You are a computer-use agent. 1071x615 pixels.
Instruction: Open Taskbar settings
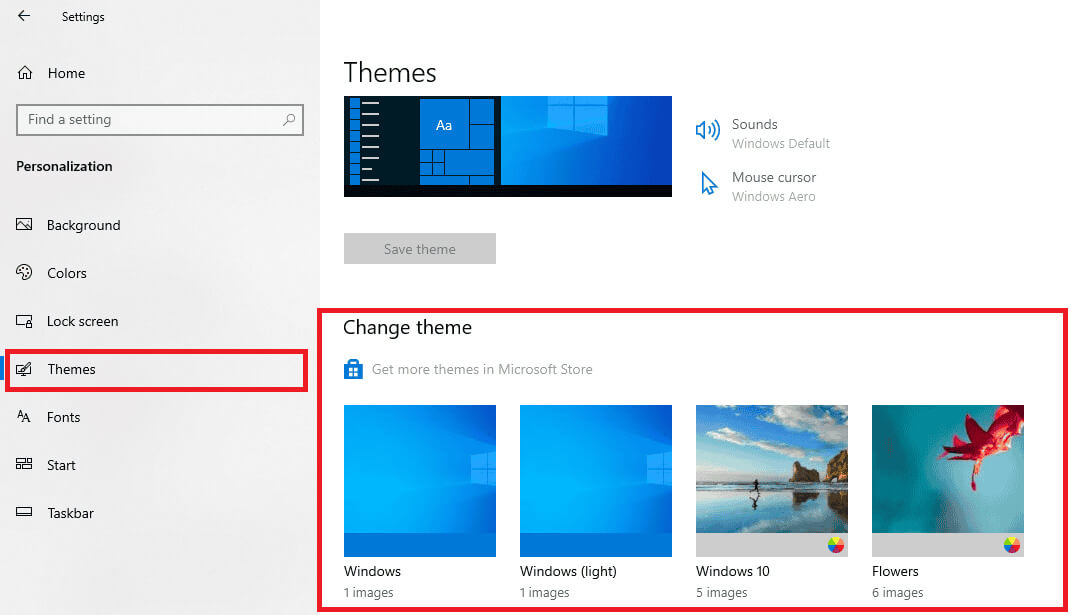click(x=70, y=512)
